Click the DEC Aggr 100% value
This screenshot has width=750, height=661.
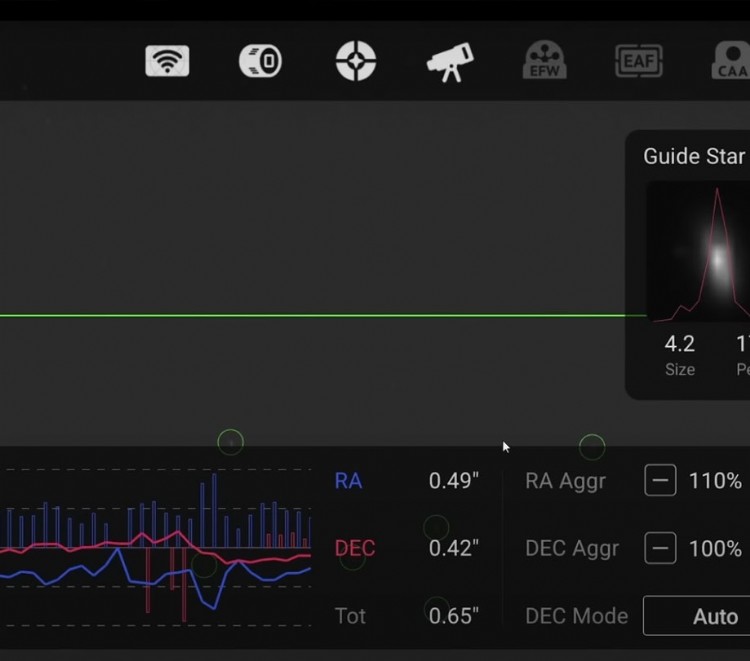[x=715, y=549]
